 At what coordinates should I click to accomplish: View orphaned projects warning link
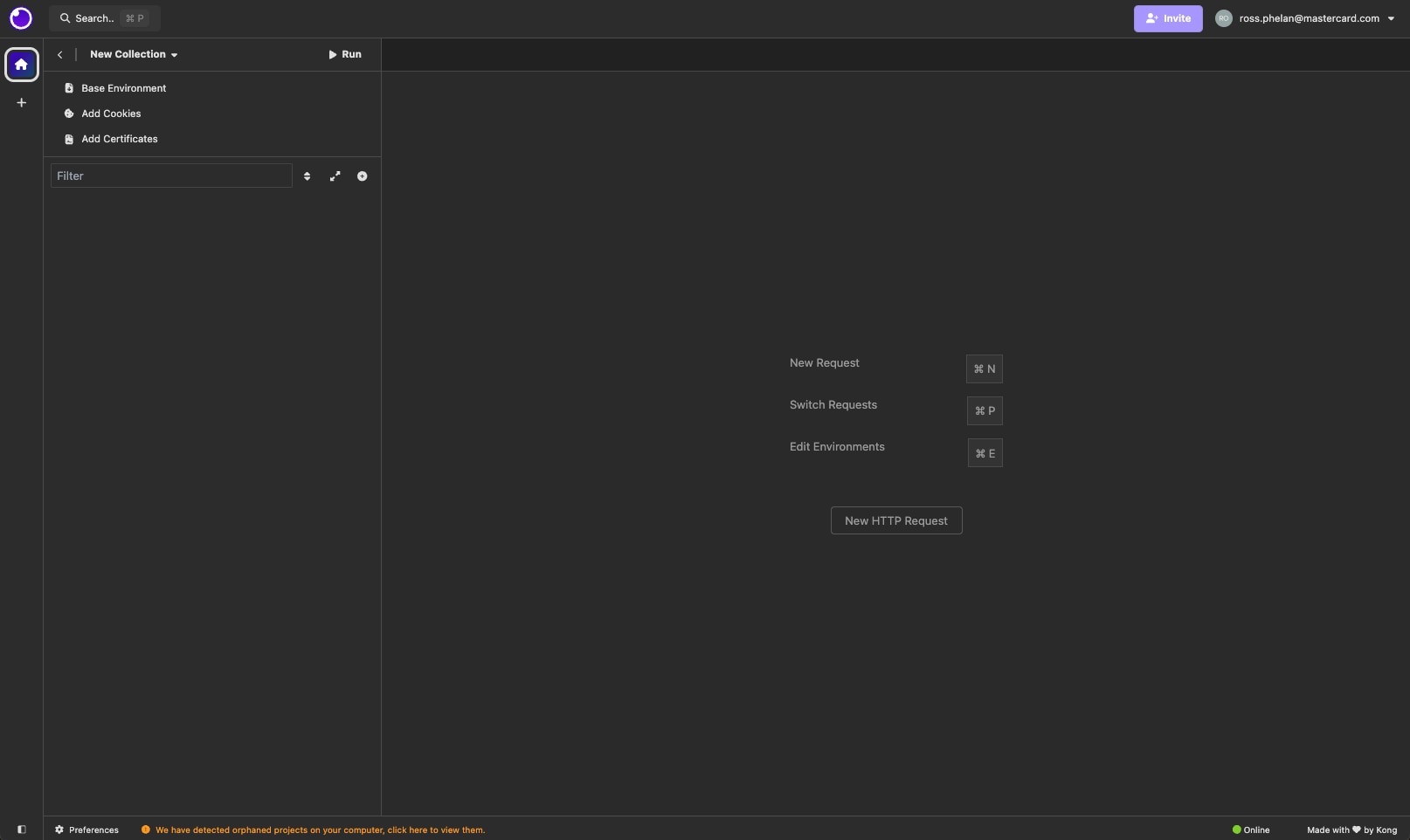[x=320, y=830]
